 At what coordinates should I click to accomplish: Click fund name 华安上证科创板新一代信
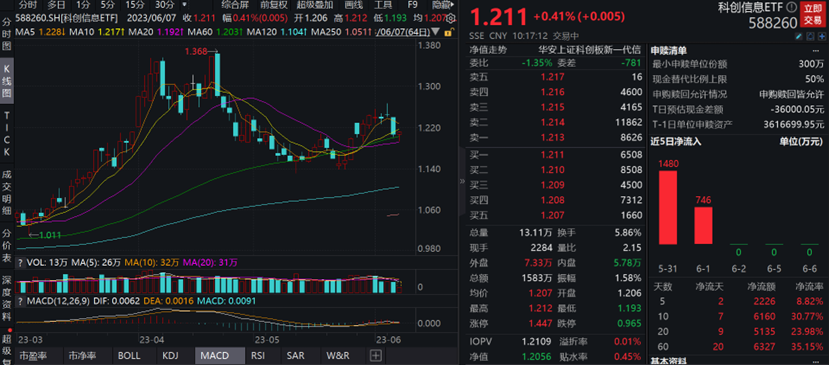[x=589, y=51]
